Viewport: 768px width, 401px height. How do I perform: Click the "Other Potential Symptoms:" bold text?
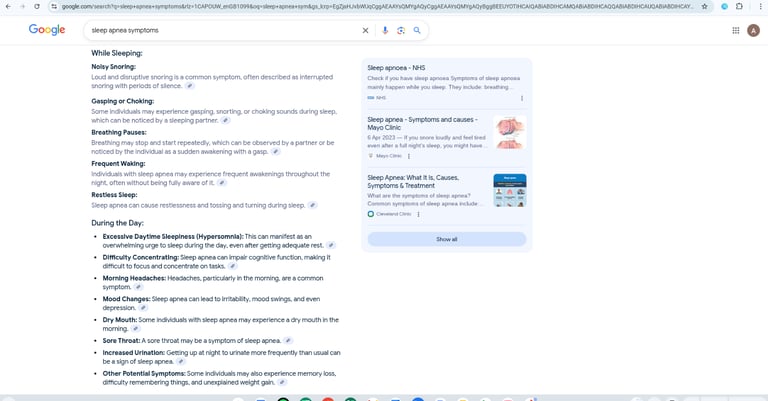click(144, 374)
